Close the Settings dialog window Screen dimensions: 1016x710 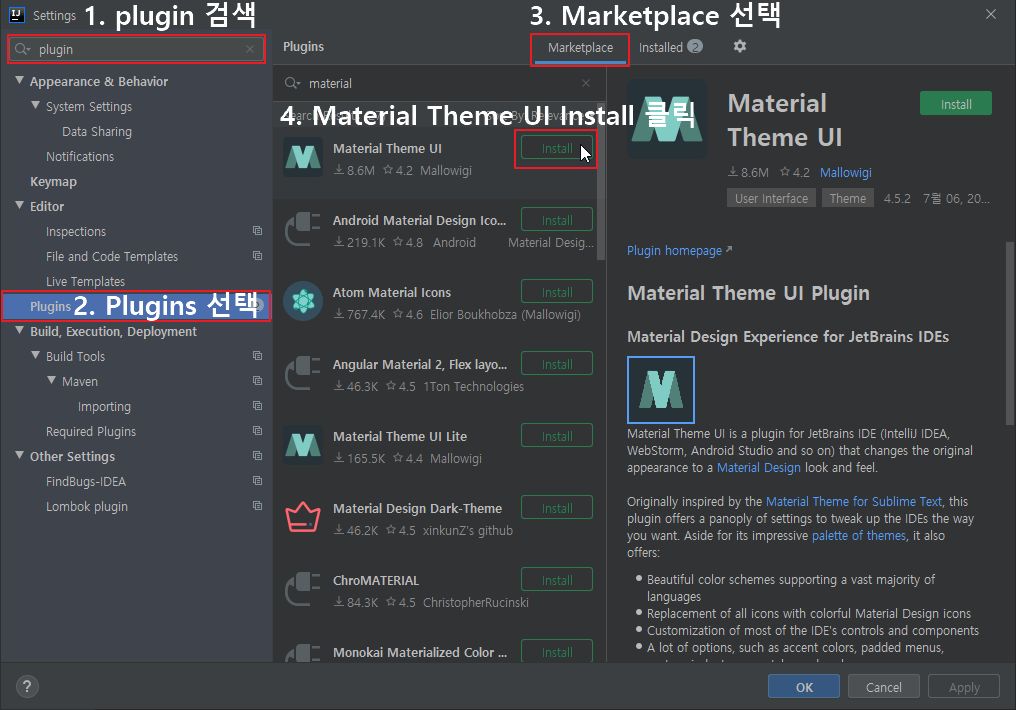(x=991, y=14)
